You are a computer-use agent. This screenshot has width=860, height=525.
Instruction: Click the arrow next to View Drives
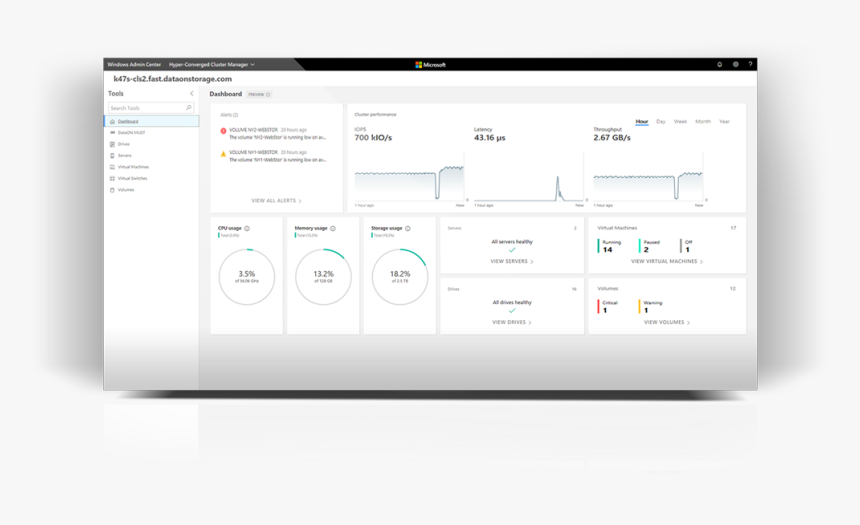click(530, 323)
